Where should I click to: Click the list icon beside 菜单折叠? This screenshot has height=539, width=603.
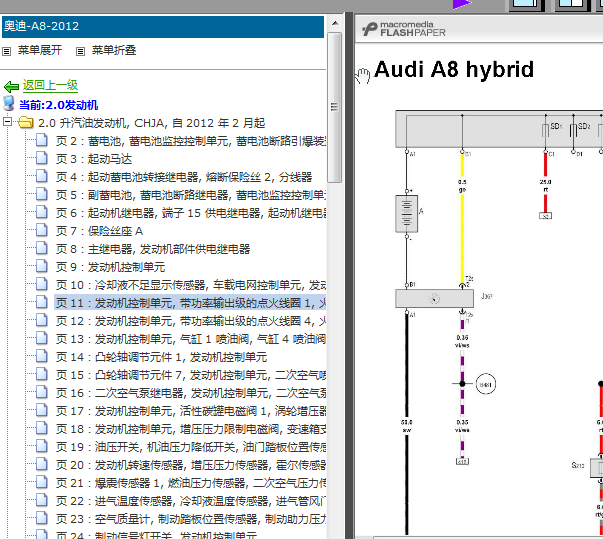point(80,51)
